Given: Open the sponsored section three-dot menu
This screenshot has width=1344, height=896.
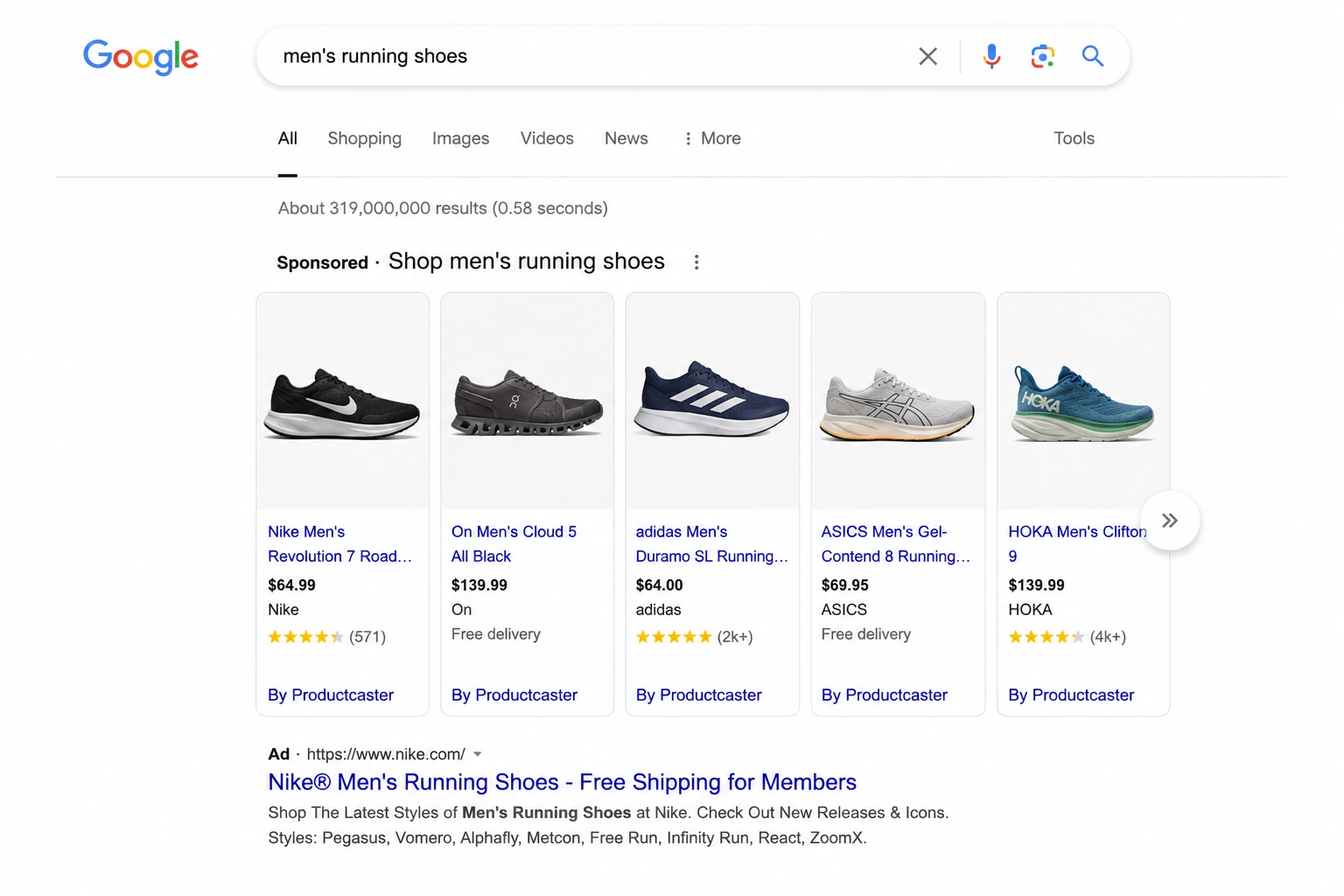Looking at the screenshot, I should [x=696, y=262].
